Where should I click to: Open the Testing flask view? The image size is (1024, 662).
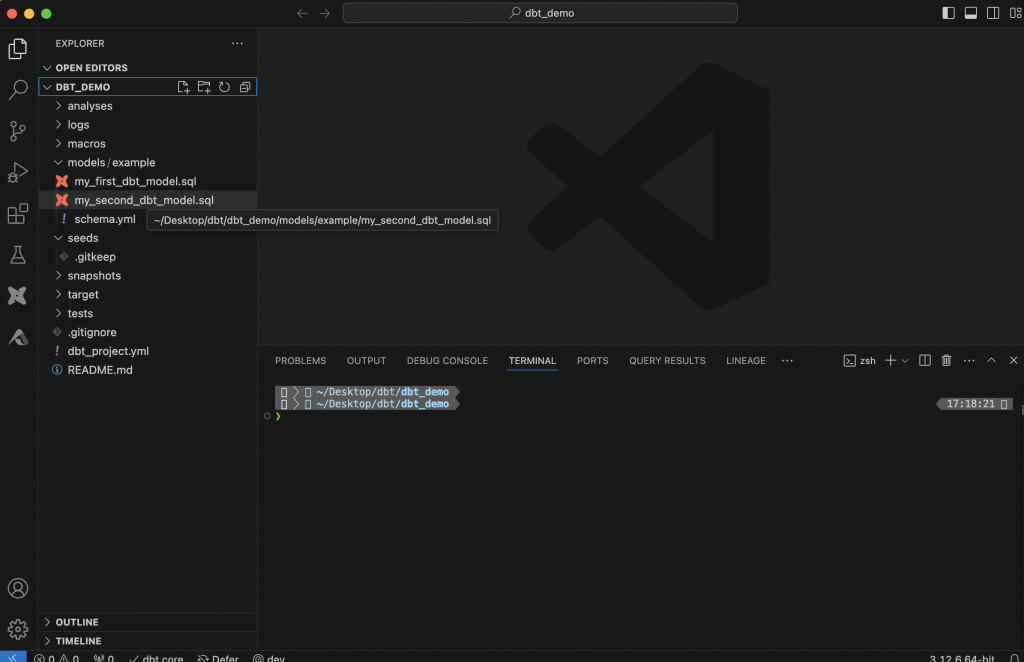[18, 255]
